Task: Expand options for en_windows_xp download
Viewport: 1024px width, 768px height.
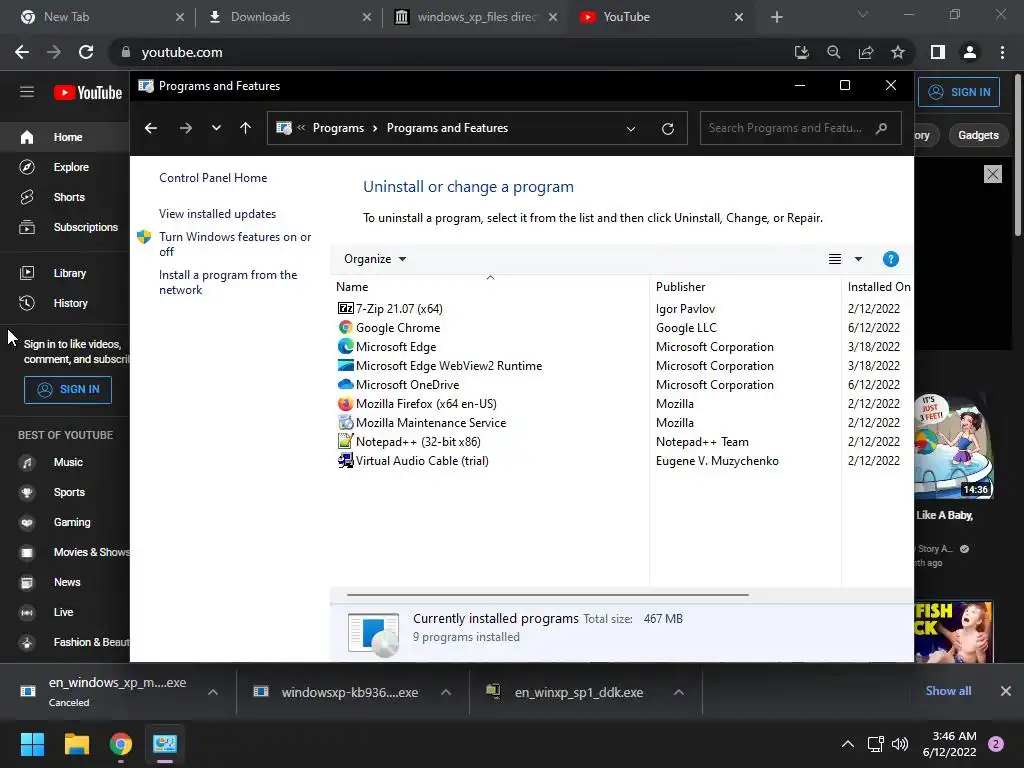Action: pos(213,692)
